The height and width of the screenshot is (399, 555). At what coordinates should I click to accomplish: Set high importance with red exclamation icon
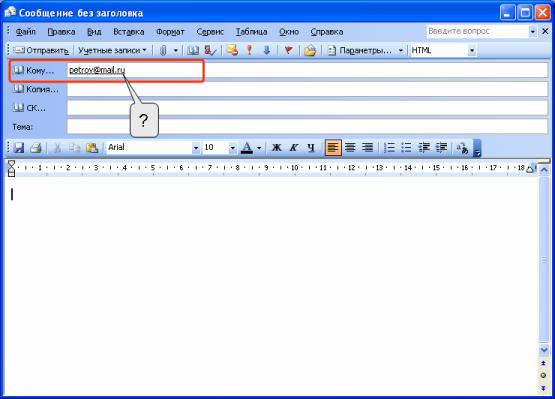click(250, 50)
